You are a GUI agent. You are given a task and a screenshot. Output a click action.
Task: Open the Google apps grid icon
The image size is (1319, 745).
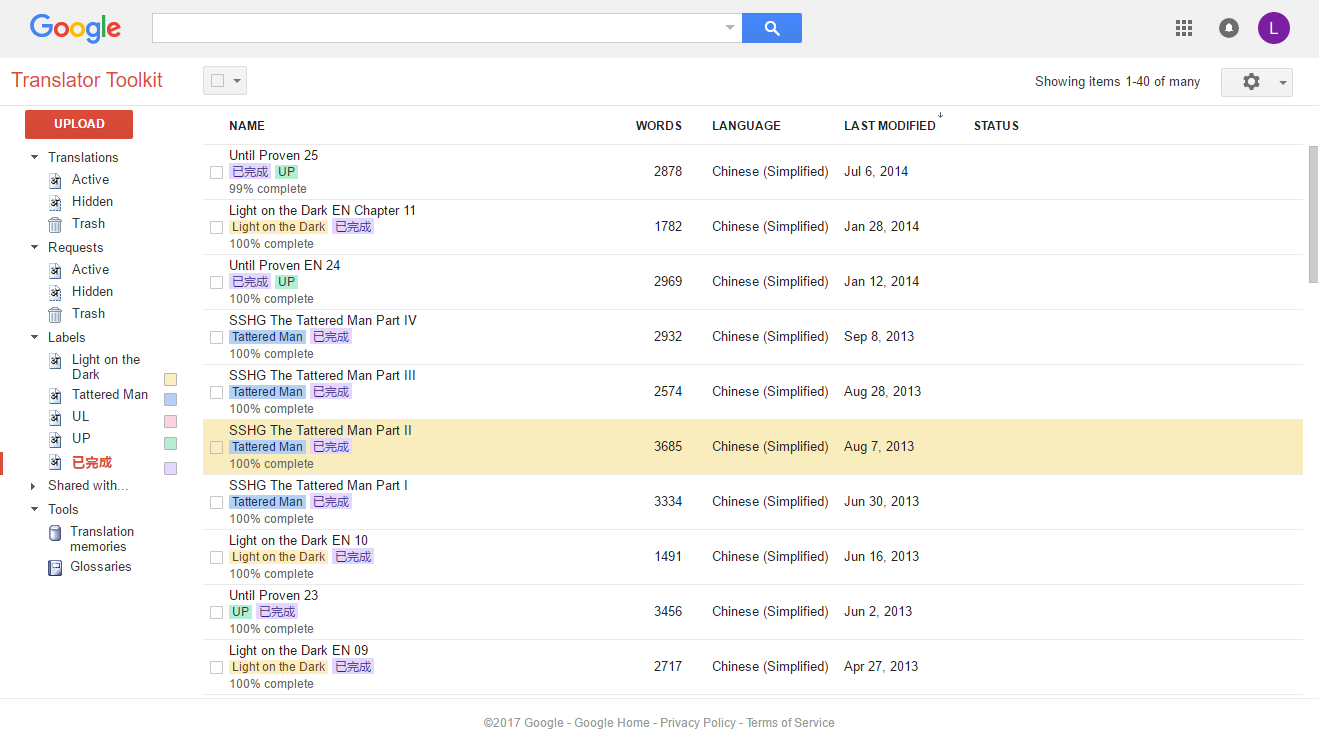pyautogui.click(x=1184, y=28)
